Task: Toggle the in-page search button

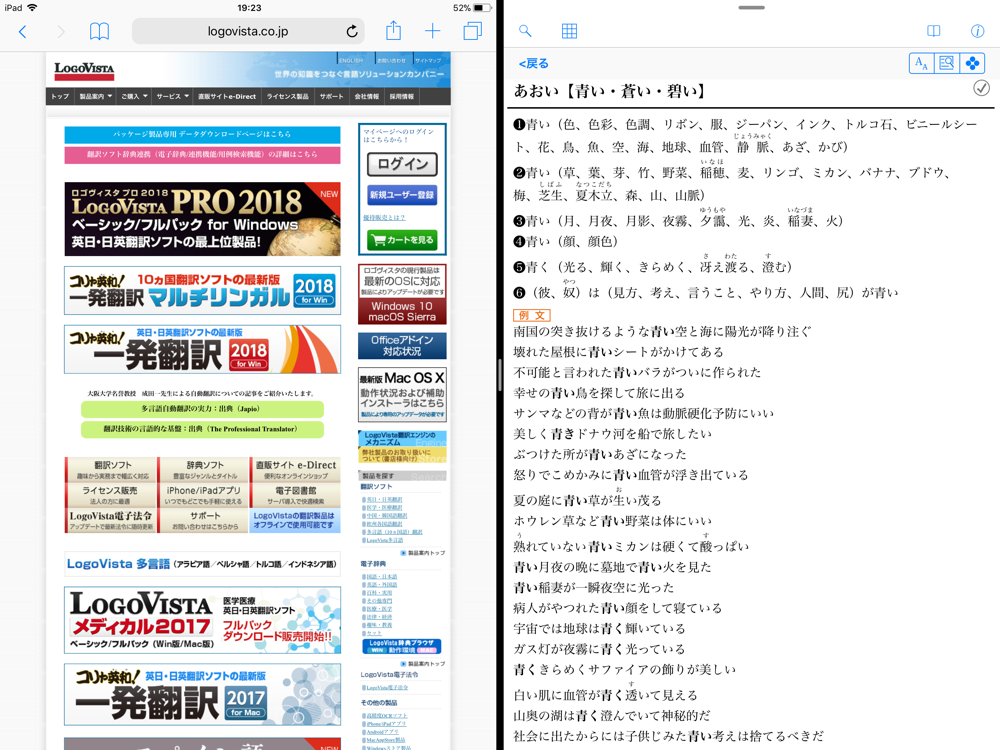Action: pyautogui.click(x=947, y=63)
